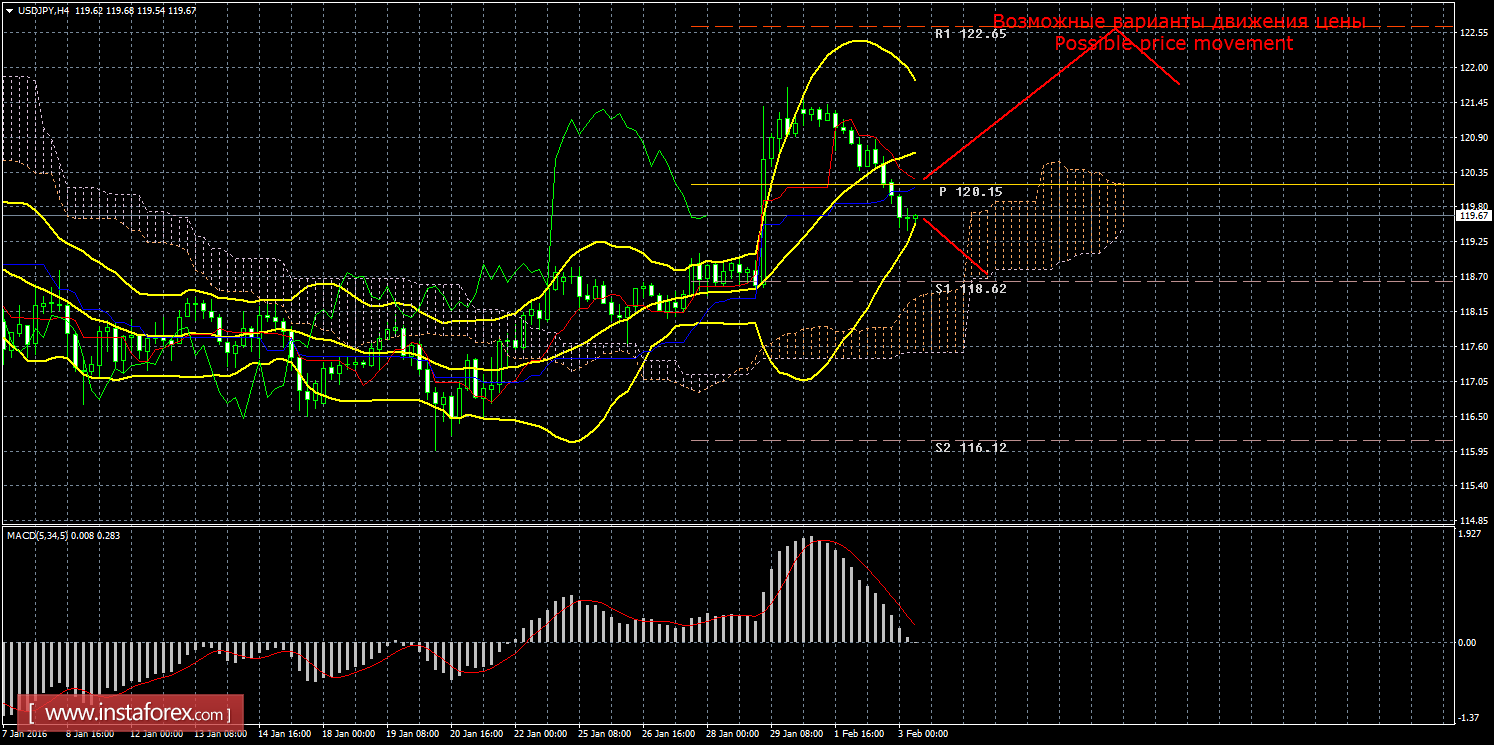
Task: Click the 115.95 price axis value
Action: [x=1472, y=451]
